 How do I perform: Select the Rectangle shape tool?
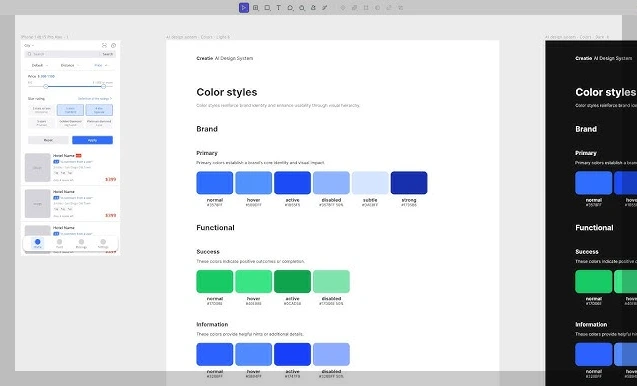click(267, 8)
